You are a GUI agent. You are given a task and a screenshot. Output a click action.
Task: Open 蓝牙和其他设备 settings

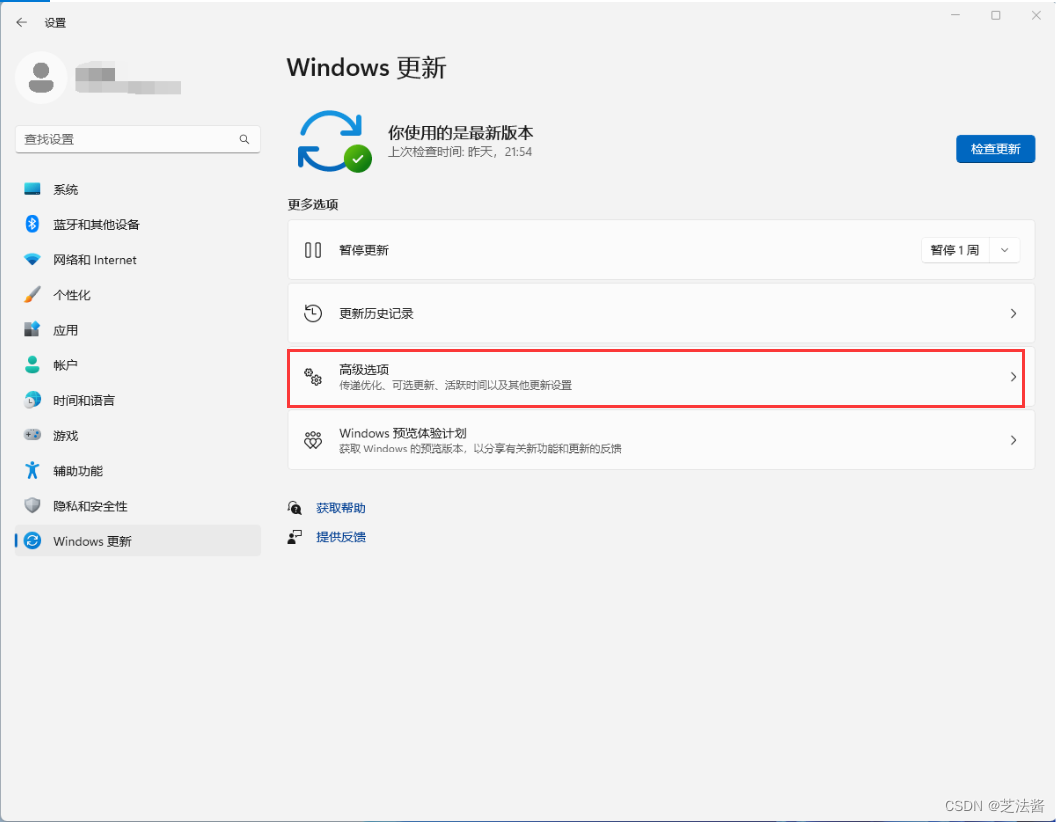coord(138,224)
